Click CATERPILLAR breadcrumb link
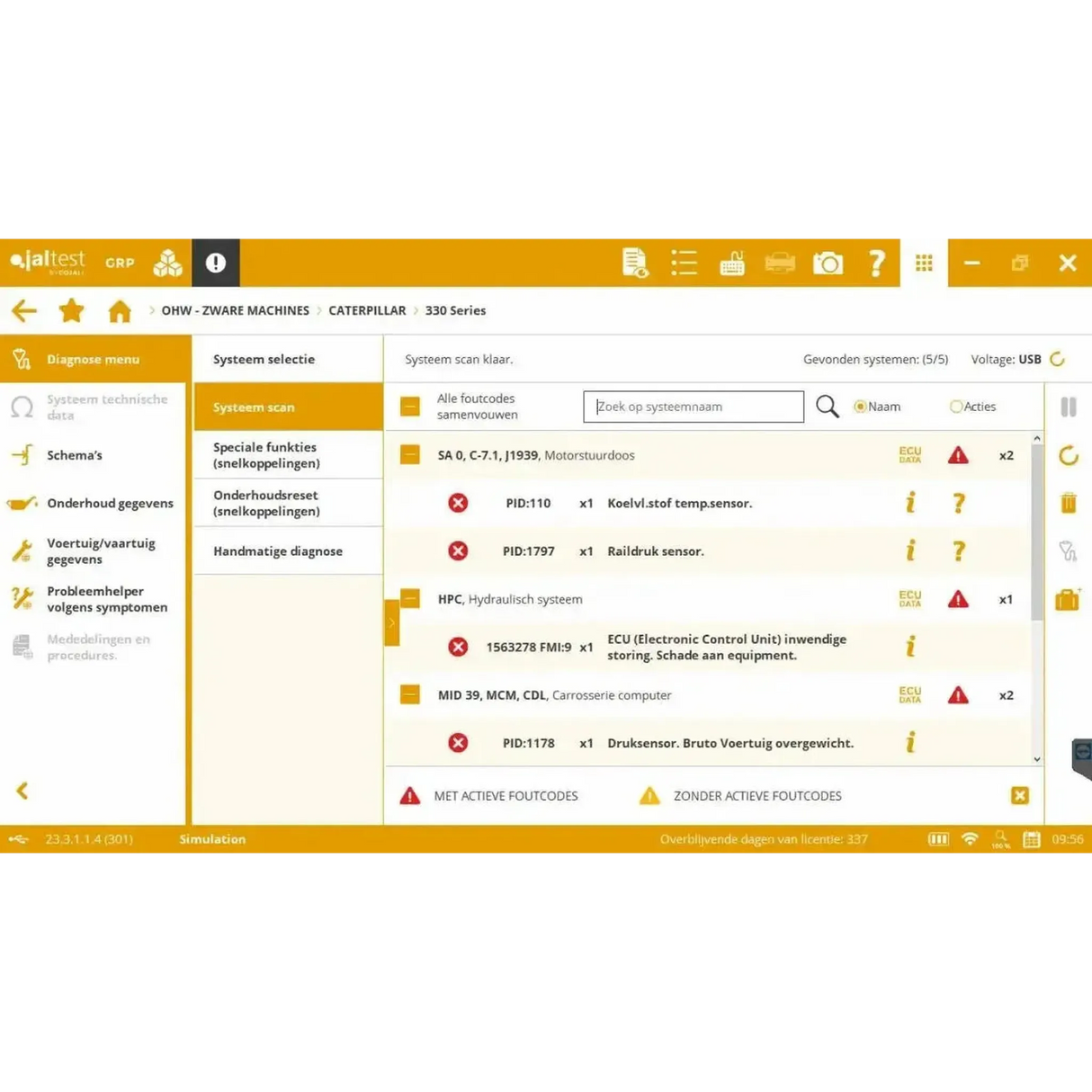Screen dimensions: 1092x1092 tap(367, 310)
